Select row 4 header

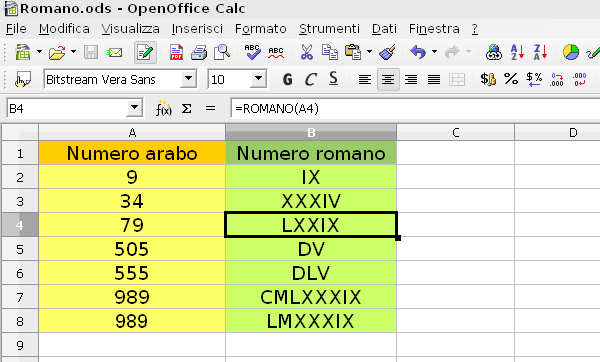(20, 225)
